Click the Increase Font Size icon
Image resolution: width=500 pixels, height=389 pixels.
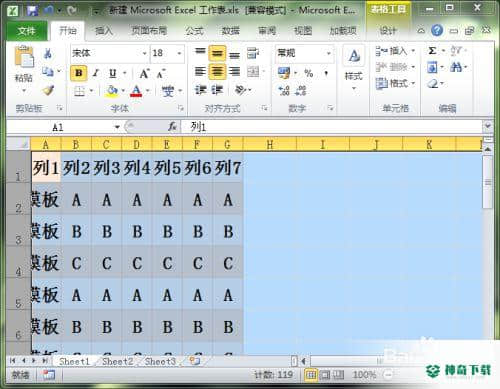[x=144, y=73]
